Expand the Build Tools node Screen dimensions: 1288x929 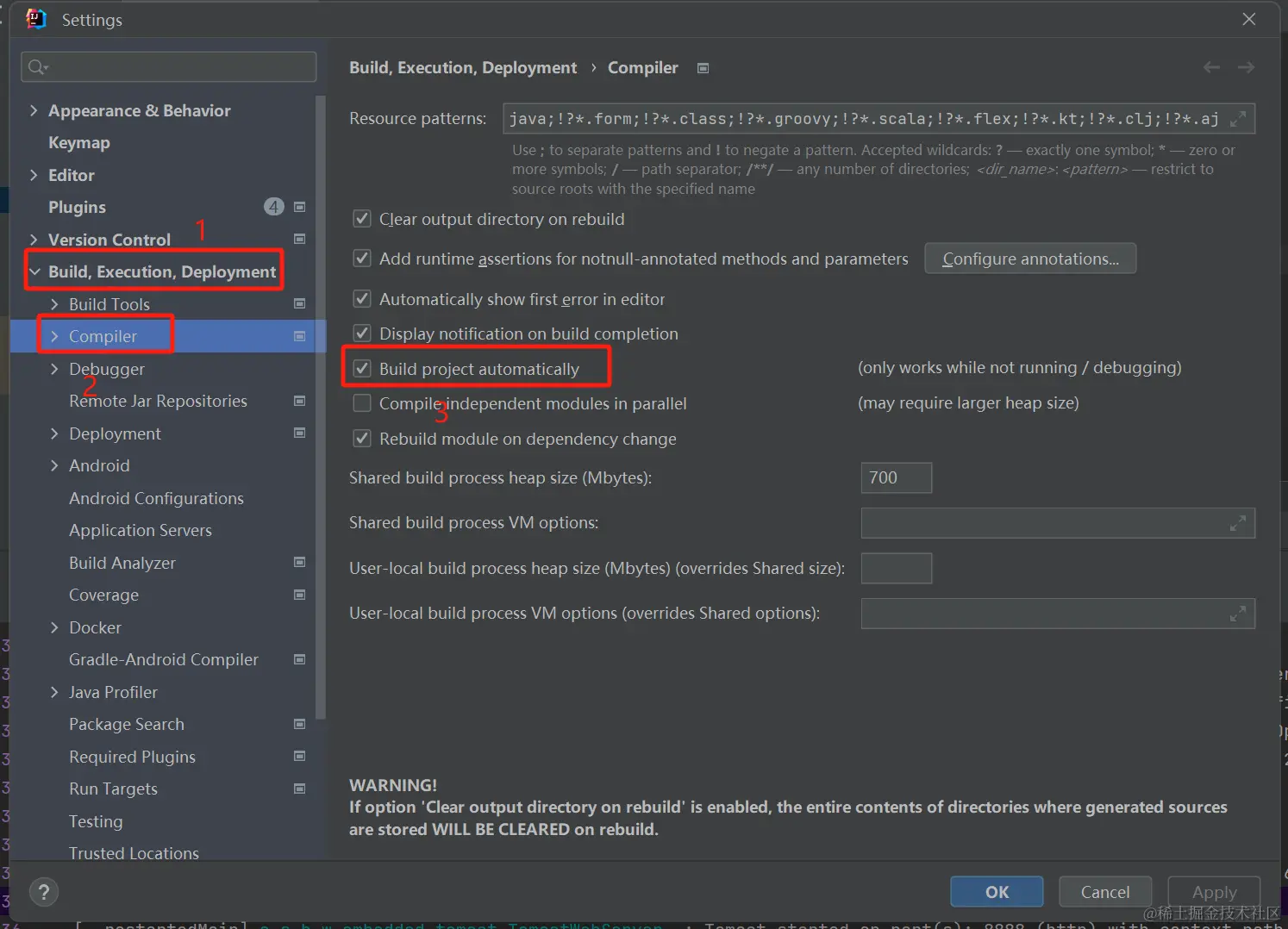54,304
